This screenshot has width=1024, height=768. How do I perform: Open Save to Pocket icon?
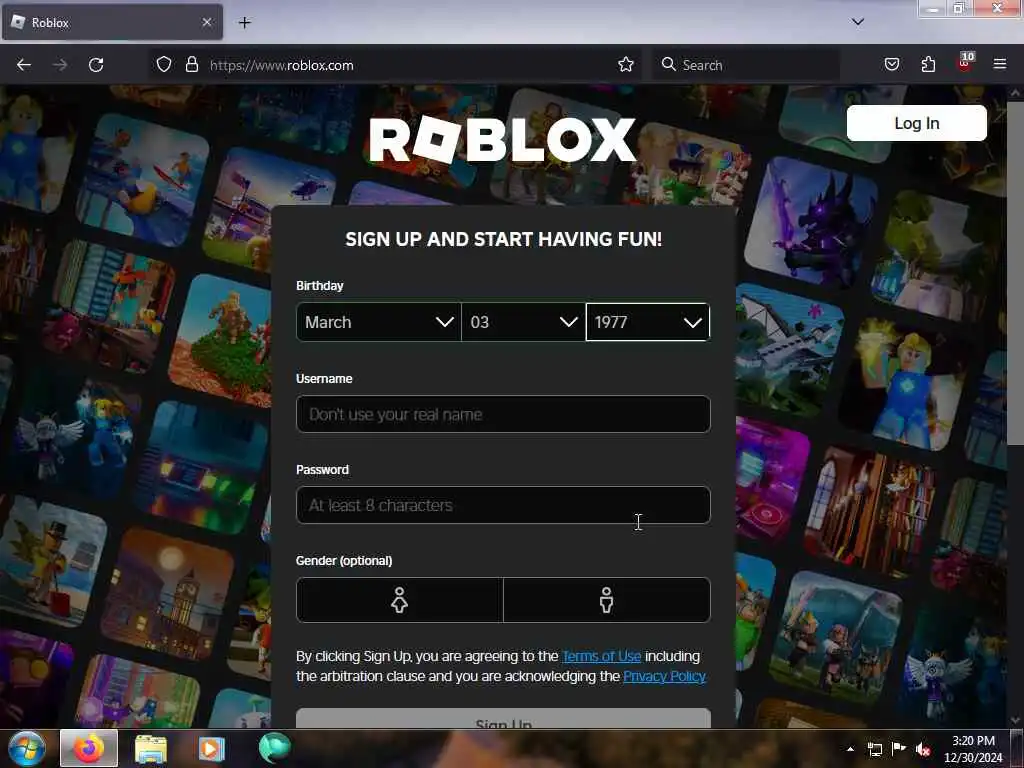[x=892, y=65]
